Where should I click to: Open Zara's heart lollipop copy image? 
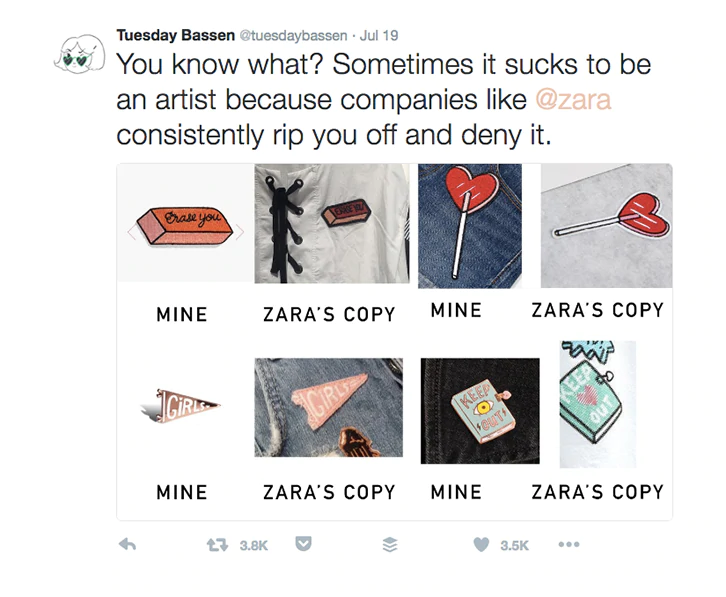pos(606,226)
